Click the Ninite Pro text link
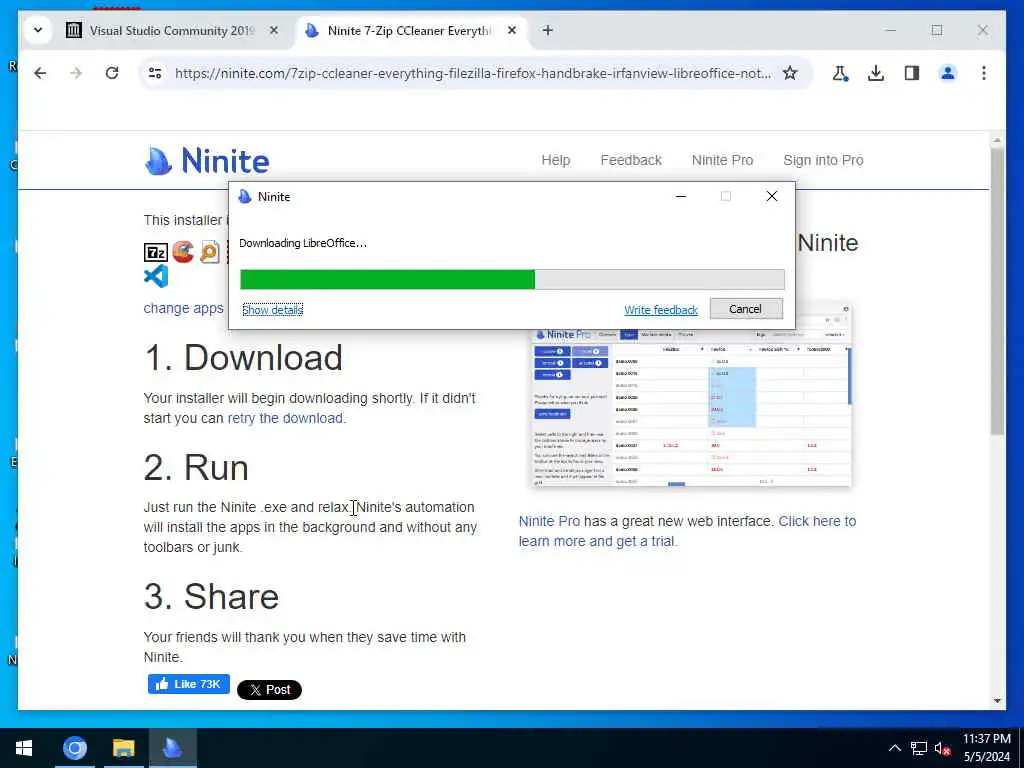 [x=549, y=521]
